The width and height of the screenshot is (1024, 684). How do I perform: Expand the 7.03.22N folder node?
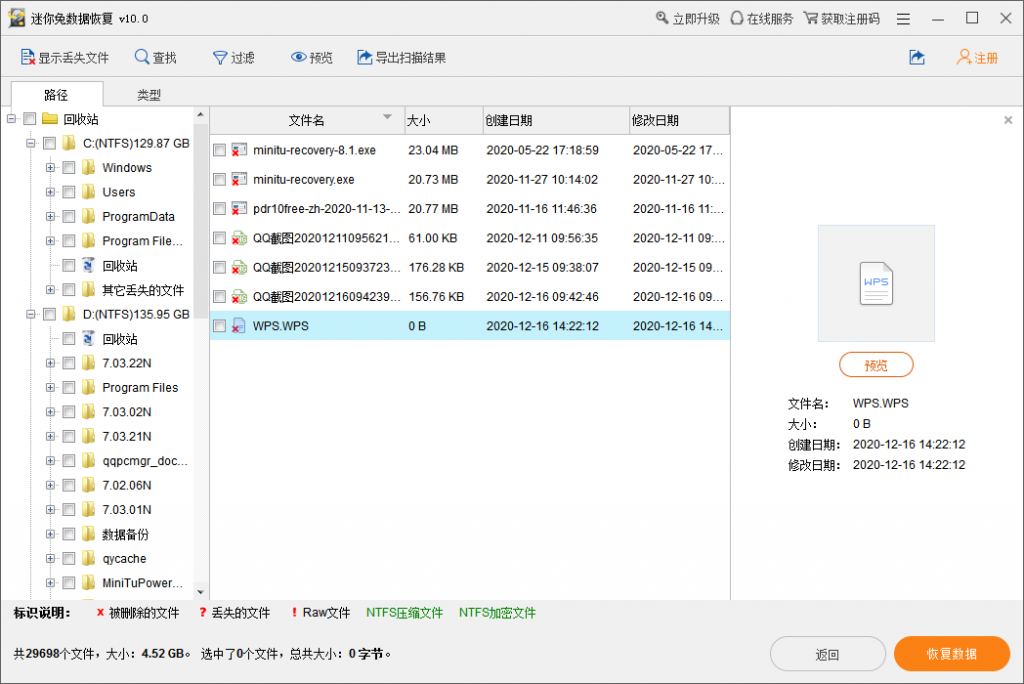pyautogui.click(x=50, y=363)
